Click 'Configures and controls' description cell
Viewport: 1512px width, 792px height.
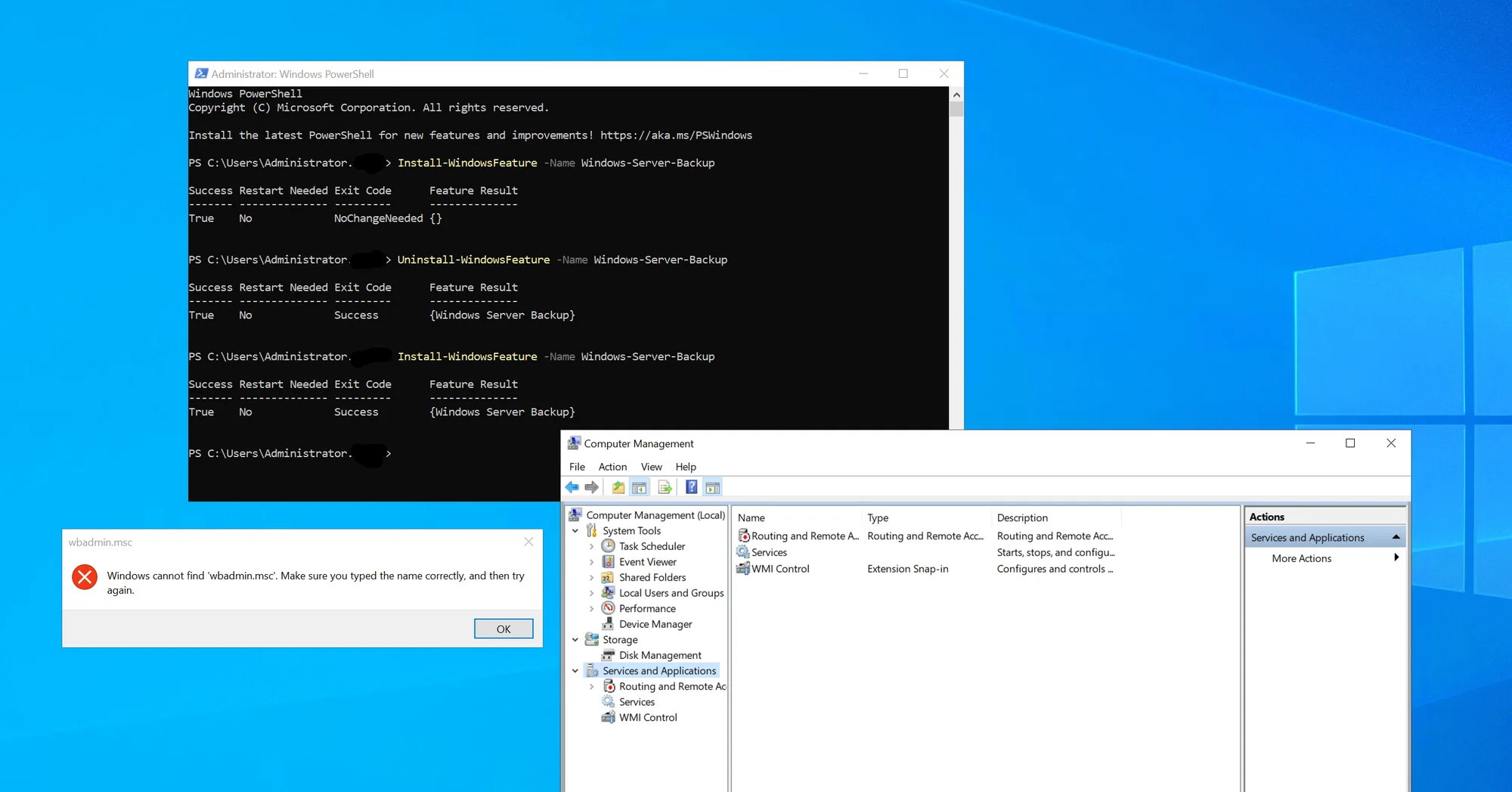pos(1055,569)
